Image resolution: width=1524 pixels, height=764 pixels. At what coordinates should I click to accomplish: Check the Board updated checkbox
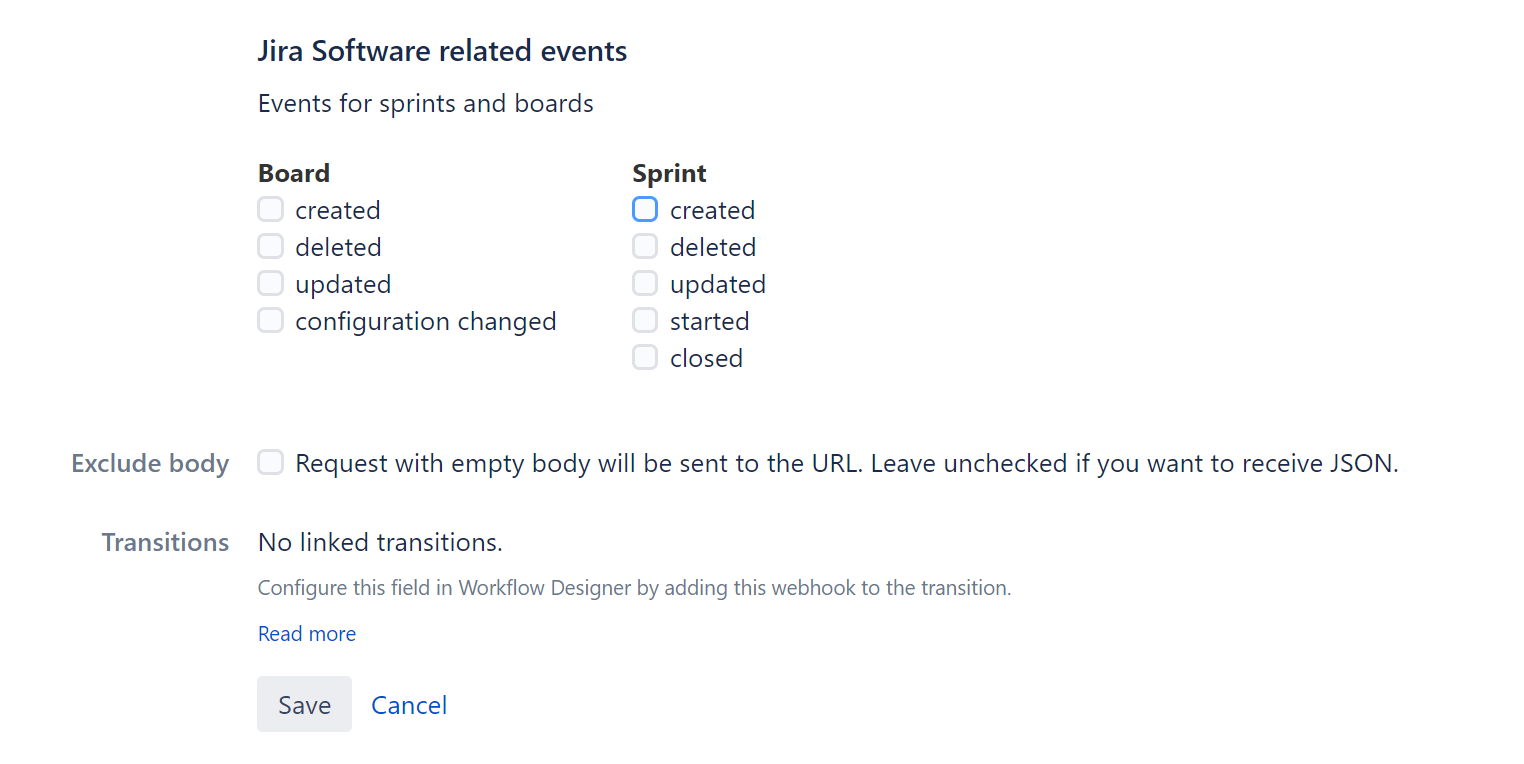270,283
